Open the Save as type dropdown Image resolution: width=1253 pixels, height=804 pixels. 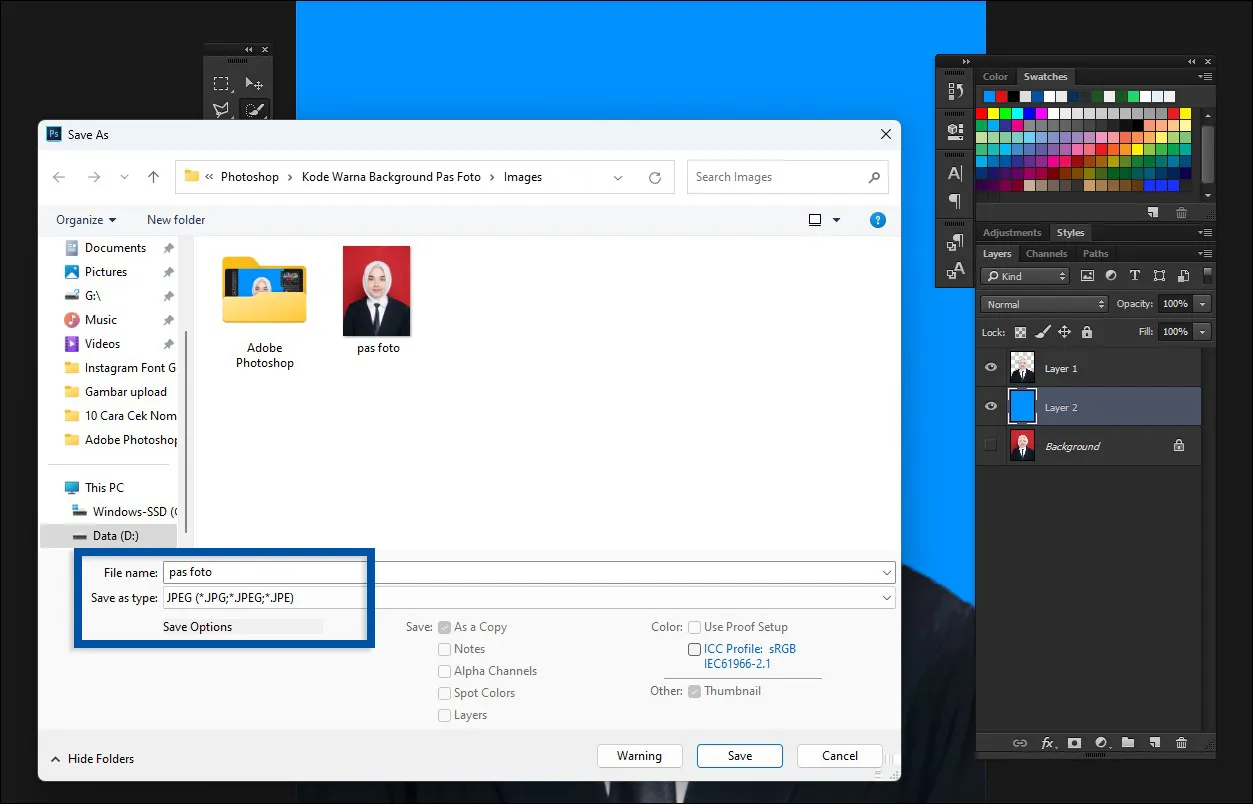pyautogui.click(x=886, y=598)
